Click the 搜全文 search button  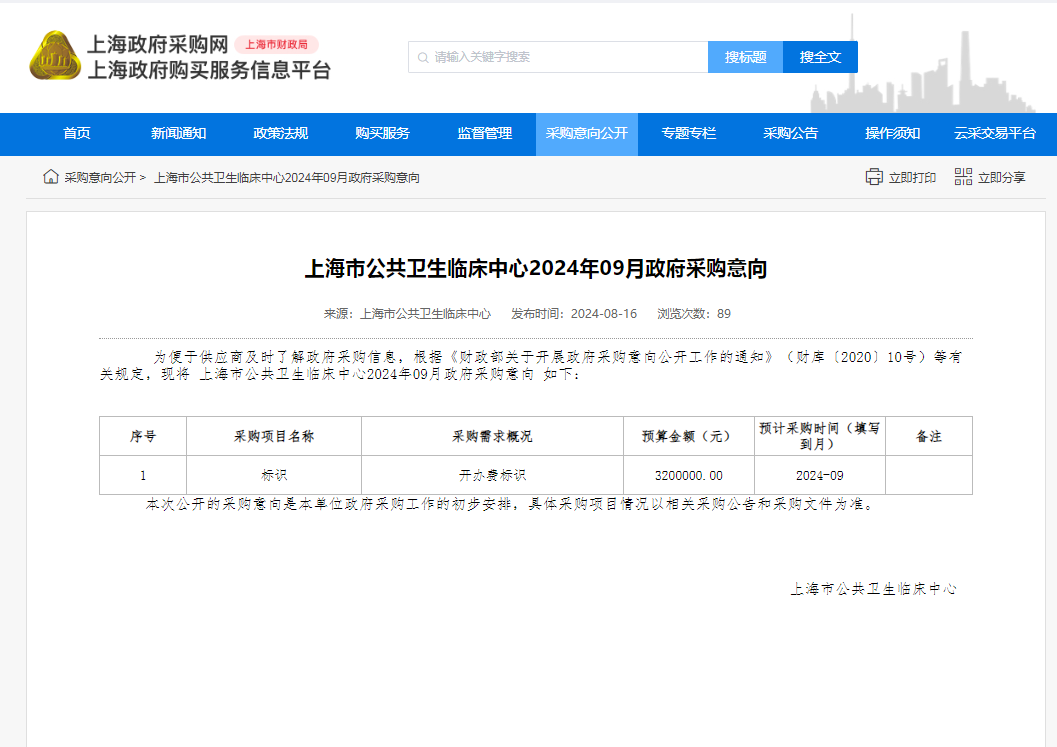click(x=820, y=57)
